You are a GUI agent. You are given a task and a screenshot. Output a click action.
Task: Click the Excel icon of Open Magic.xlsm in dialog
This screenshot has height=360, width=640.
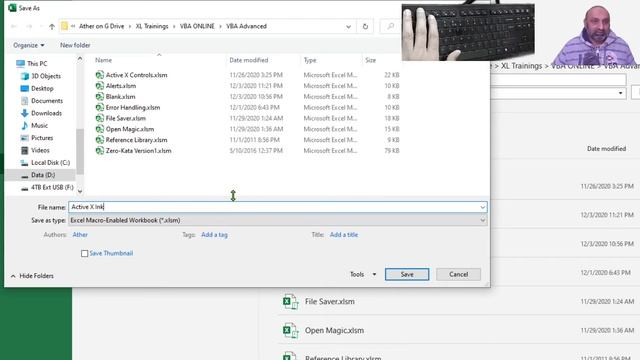click(x=99, y=129)
